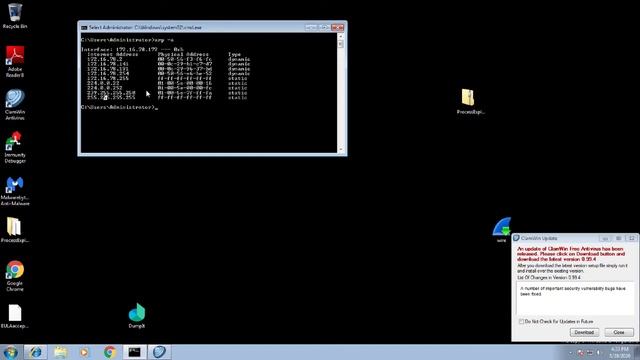Image resolution: width=640 pixels, height=360 pixels.
Task: Open Immunity Debugger desktop shortcut
Action: (15, 147)
